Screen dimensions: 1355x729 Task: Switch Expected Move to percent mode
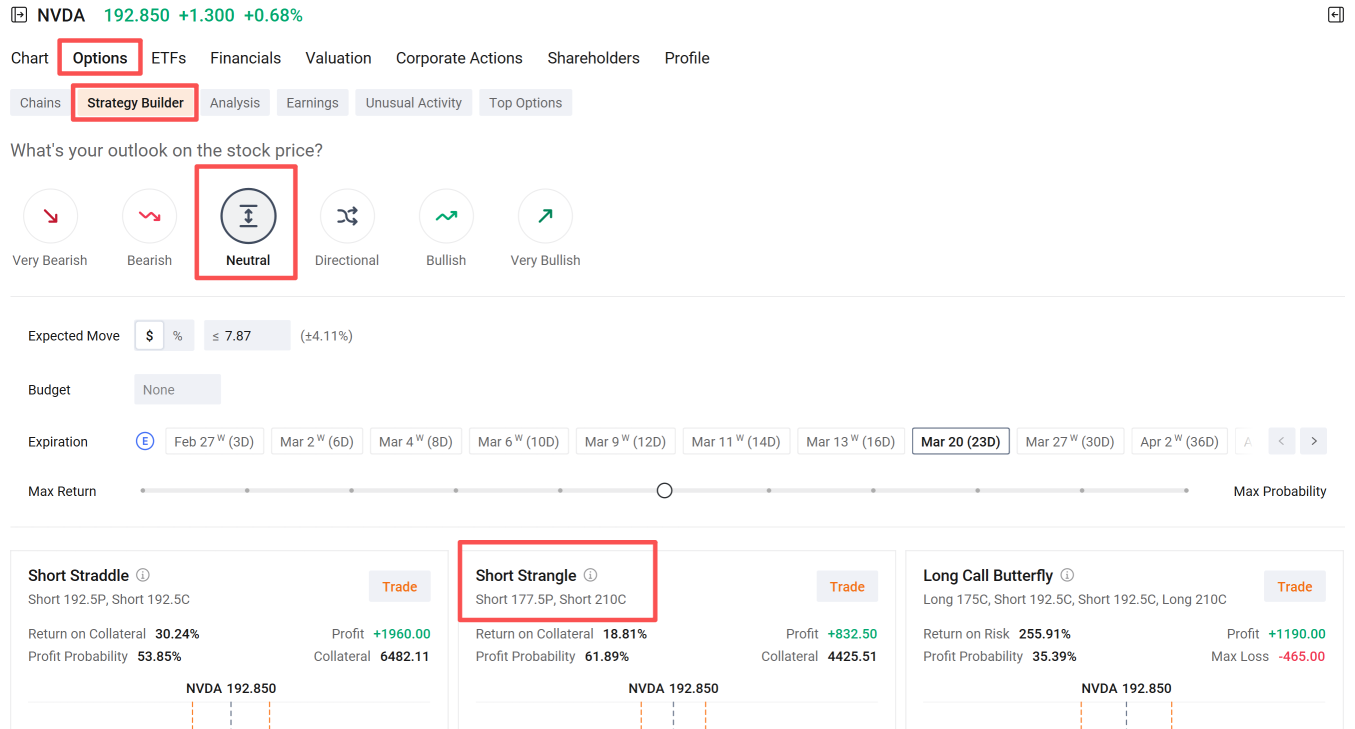point(178,336)
